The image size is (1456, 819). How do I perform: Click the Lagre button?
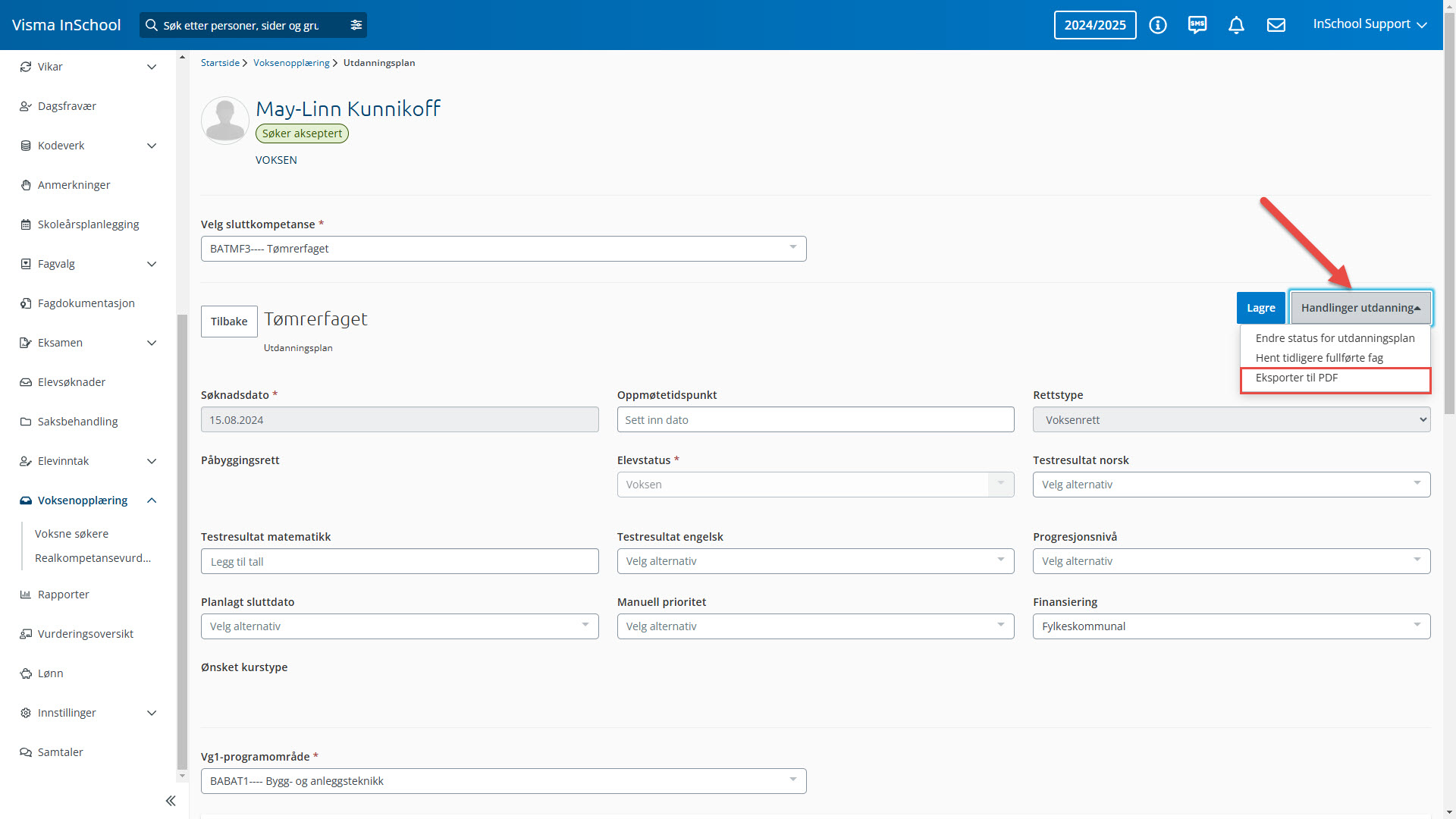coord(1260,308)
